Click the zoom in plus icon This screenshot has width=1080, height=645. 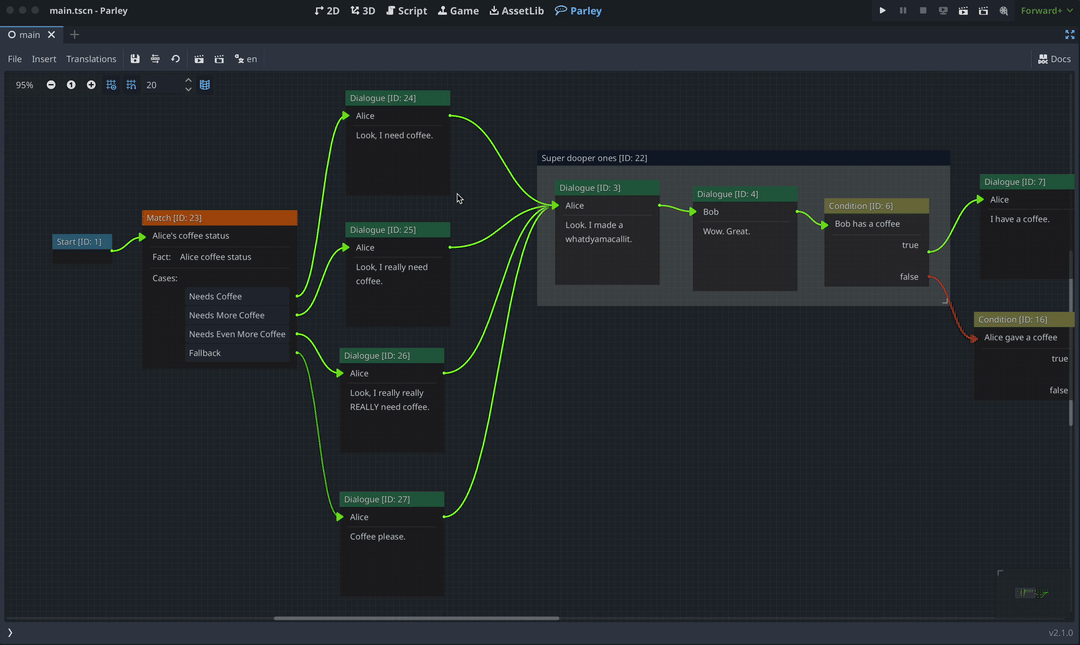click(91, 85)
